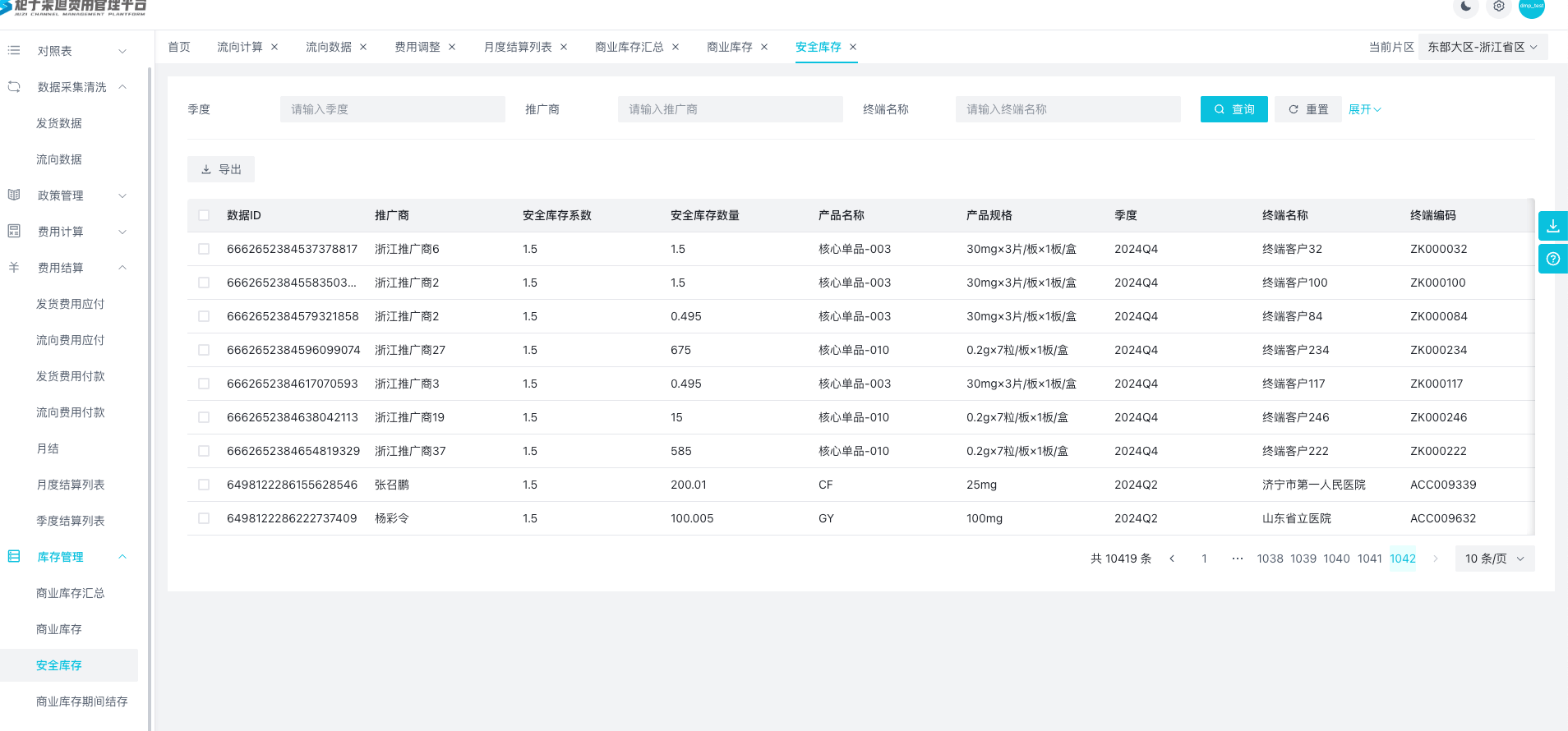Switch to the 月度结算列表 tab

[518, 47]
